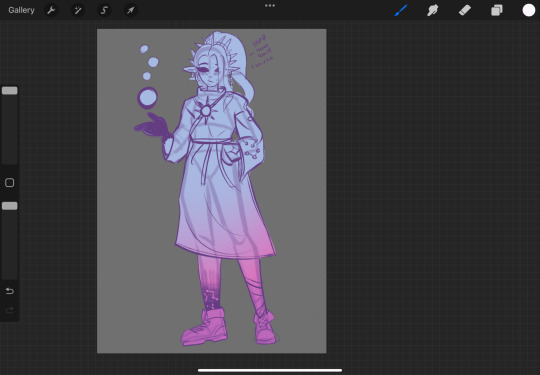
Task: Select the Brush tool
Action: pos(401,10)
